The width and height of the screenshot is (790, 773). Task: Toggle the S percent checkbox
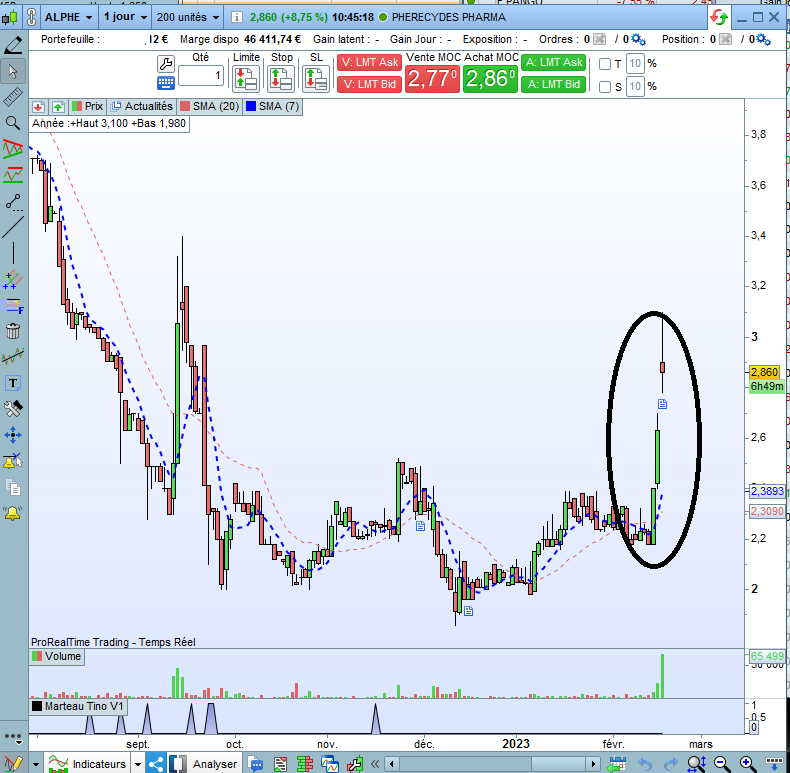tap(605, 87)
